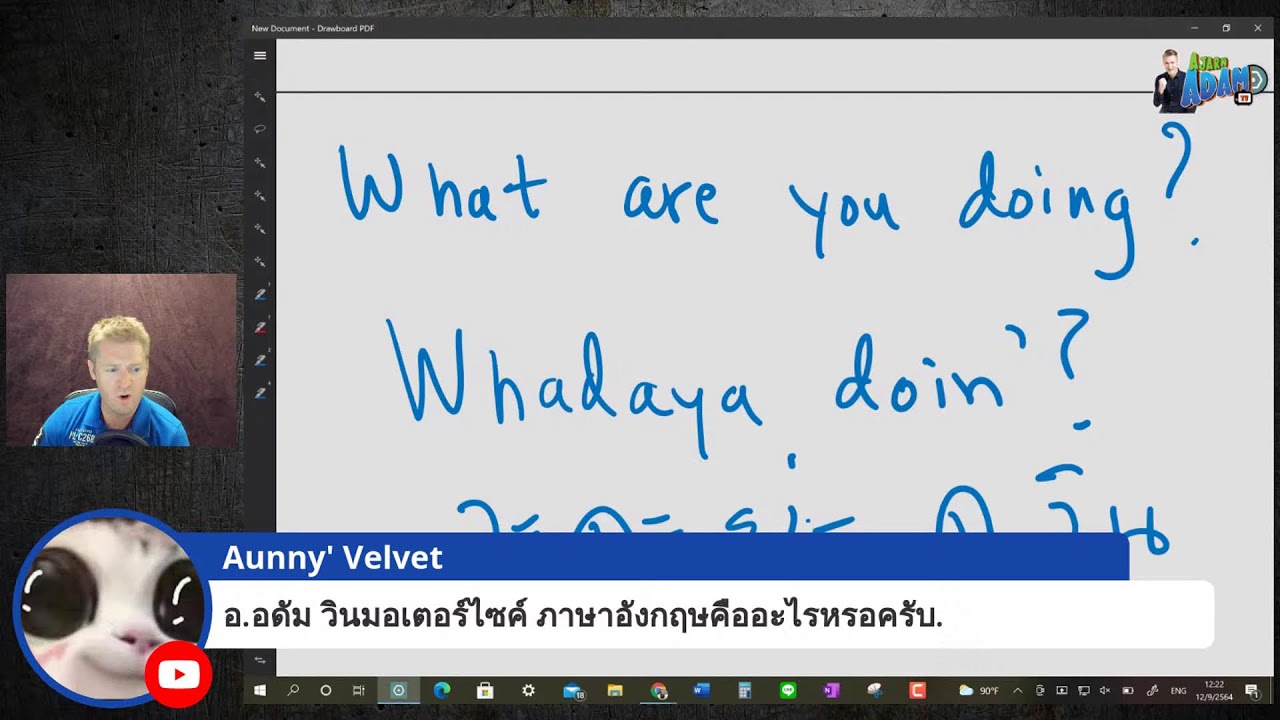The height and width of the screenshot is (720, 1280).
Task: Check the battery status tray icon
Action: (x=1128, y=690)
